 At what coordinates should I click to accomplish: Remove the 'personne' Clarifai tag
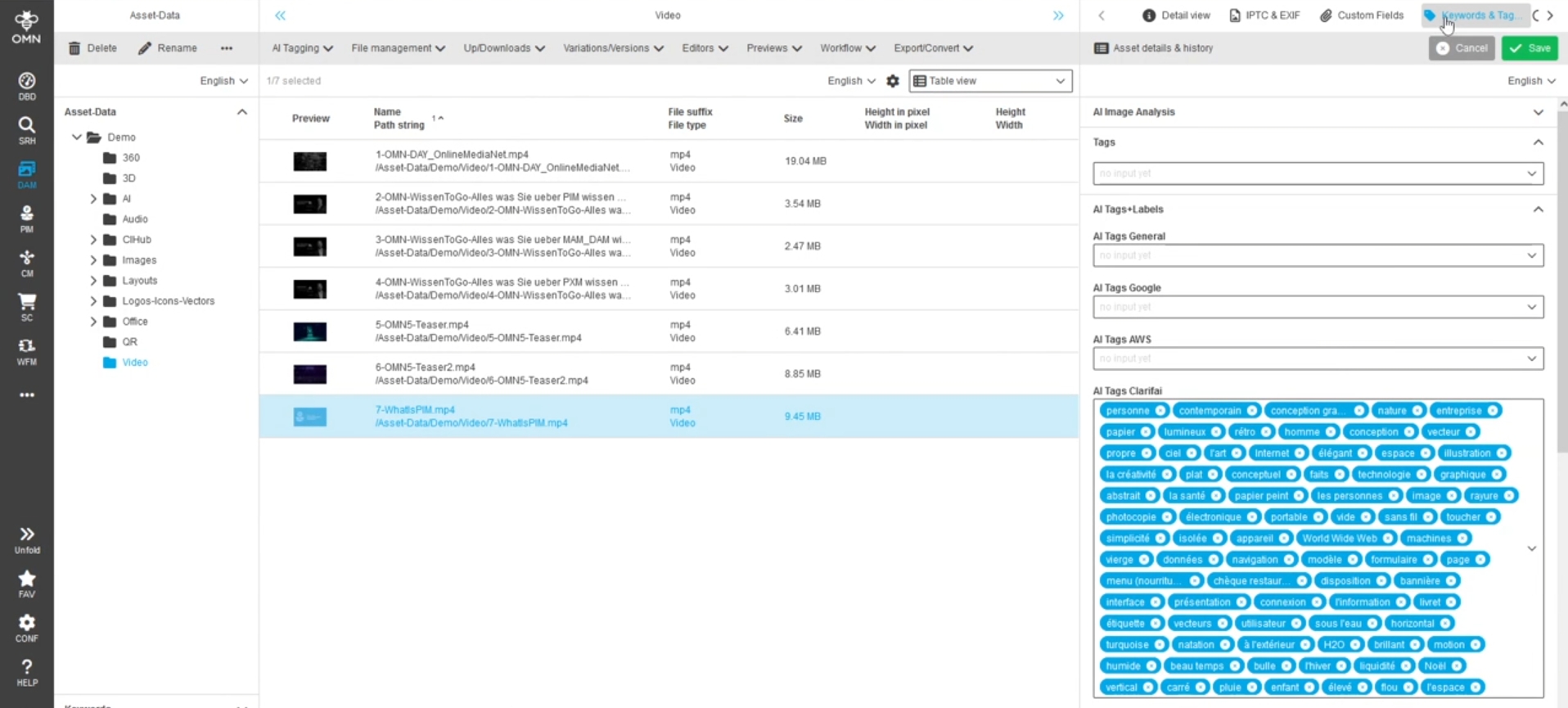[x=1160, y=411]
